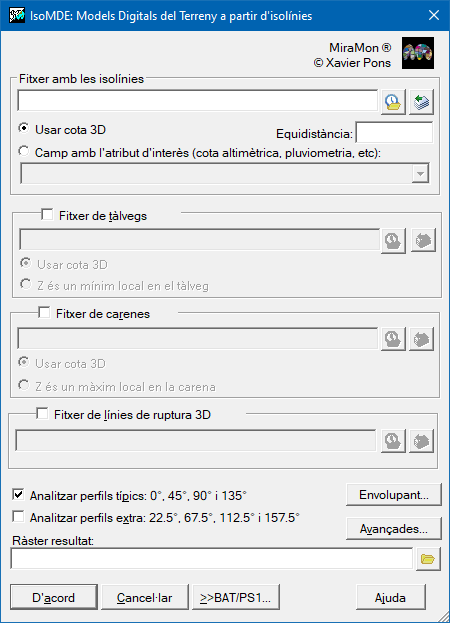Check Analitzar perfils extra option
The height and width of the screenshot is (623, 450).
coord(18,517)
